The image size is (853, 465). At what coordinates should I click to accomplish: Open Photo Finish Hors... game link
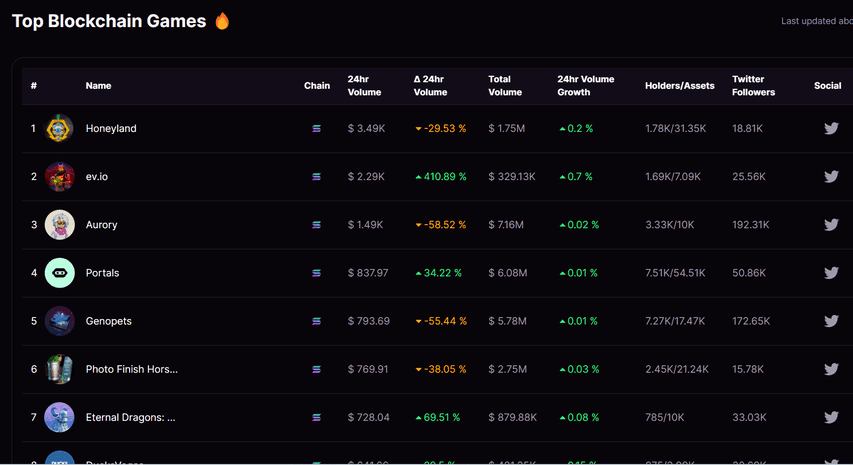click(x=132, y=369)
